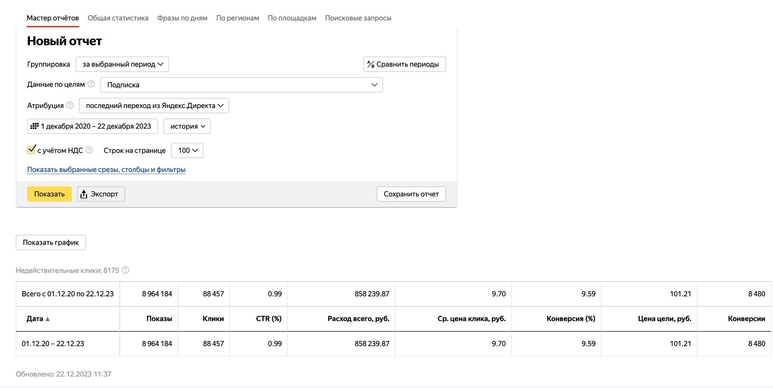This screenshot has width=773, height=388.
Task: Click the yellow Показать button
Action: [49, 194]
